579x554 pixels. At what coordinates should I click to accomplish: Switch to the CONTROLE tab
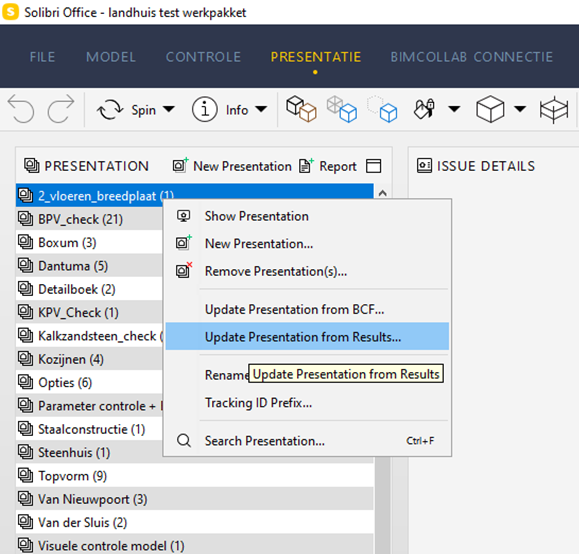(x=203, y=57)
